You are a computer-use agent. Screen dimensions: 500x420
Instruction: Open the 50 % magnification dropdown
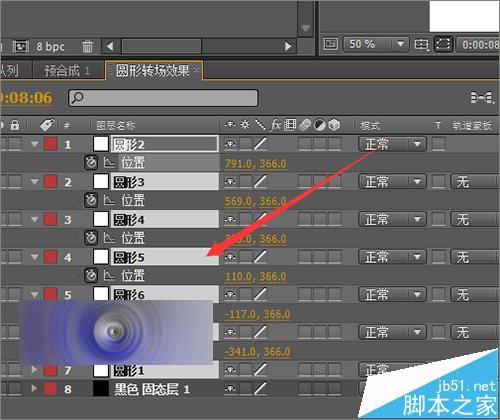pos(376,44)
